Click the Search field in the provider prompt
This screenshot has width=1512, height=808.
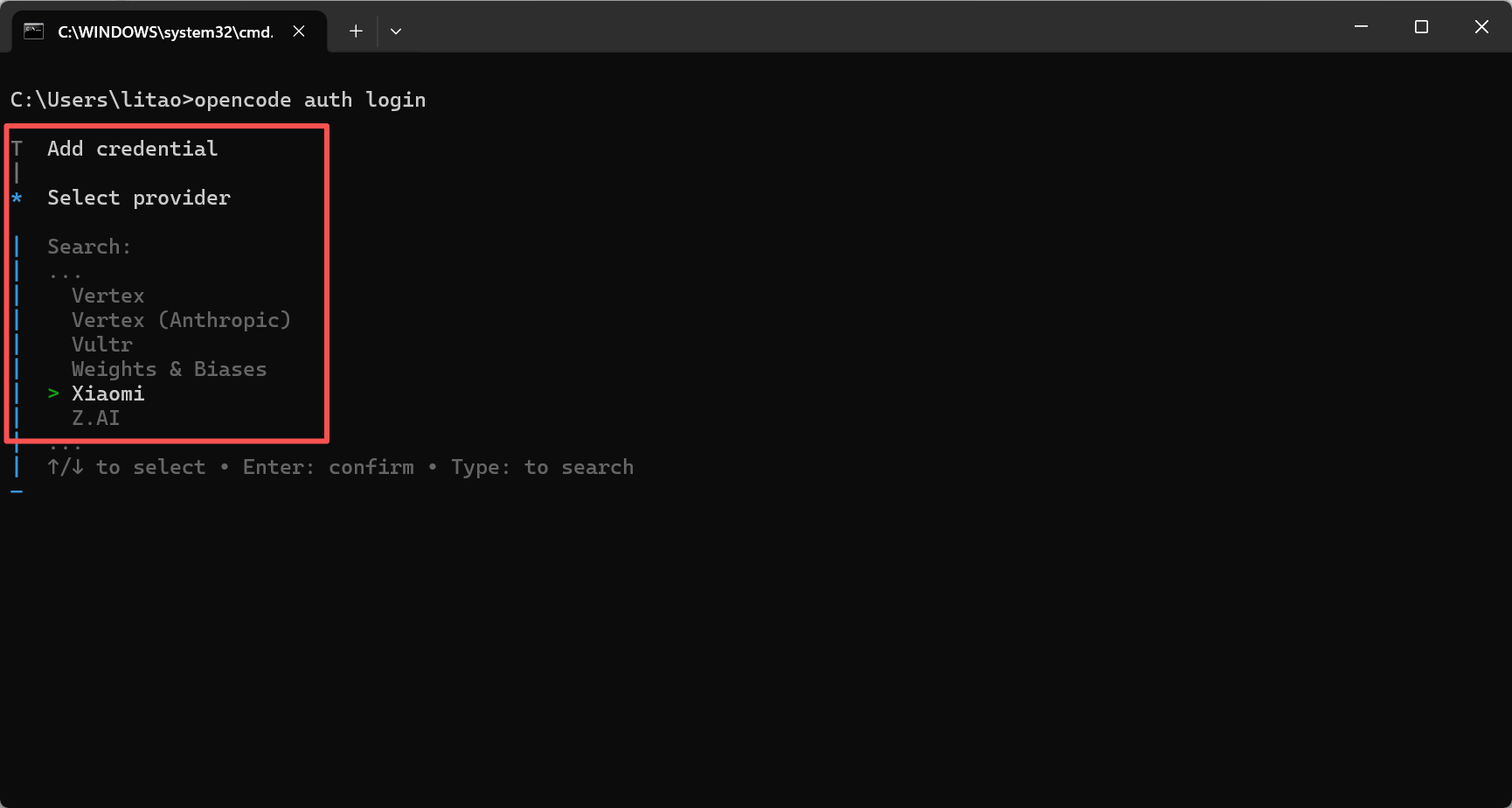pos(89,247)
